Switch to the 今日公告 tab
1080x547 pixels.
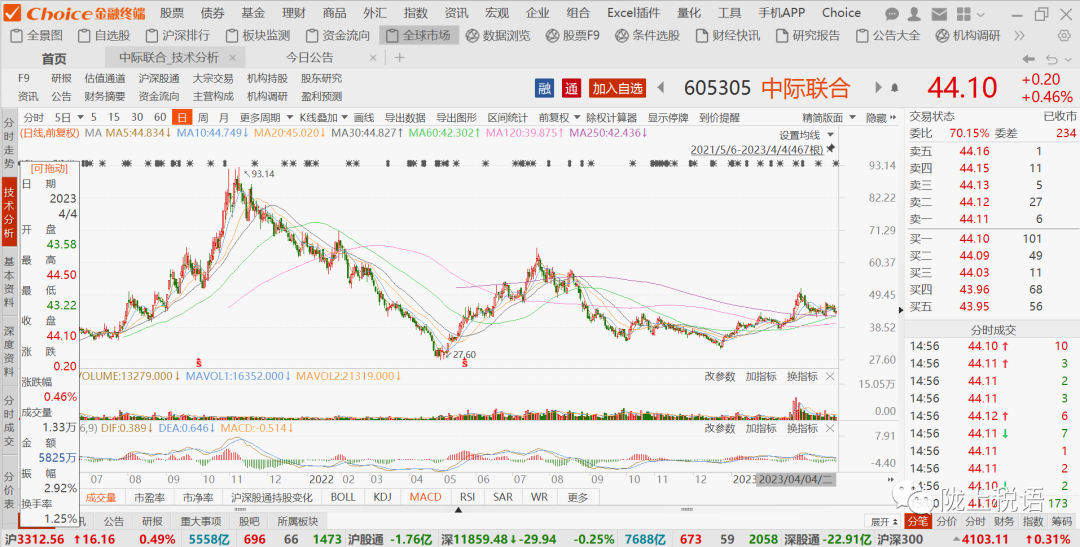pos(309,59)
